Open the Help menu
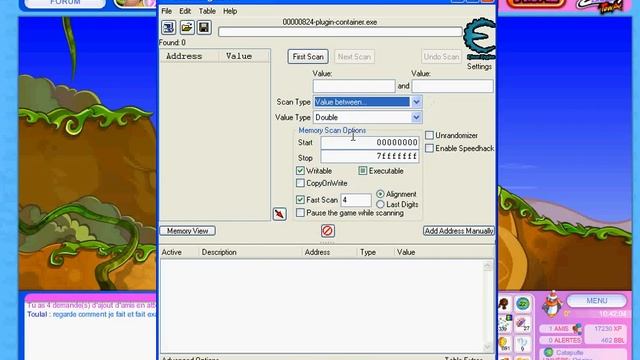 [x=230, y=11]
